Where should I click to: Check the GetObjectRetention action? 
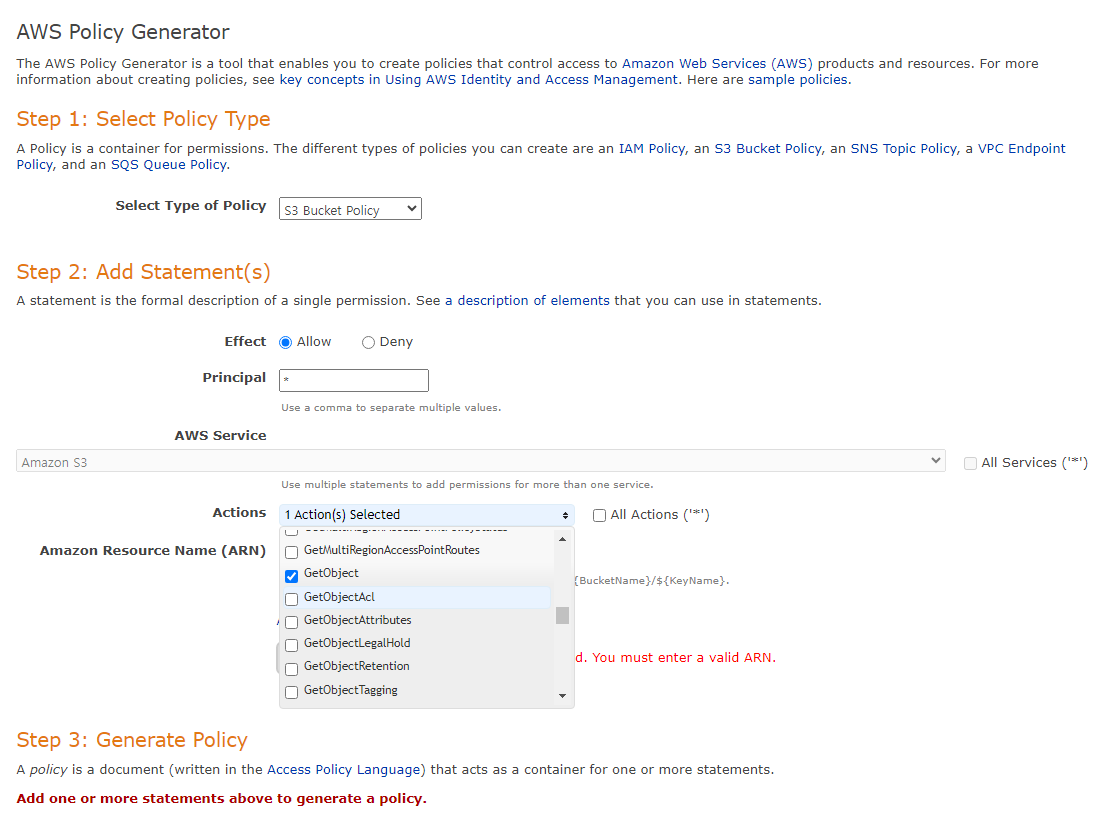[291, 668]
